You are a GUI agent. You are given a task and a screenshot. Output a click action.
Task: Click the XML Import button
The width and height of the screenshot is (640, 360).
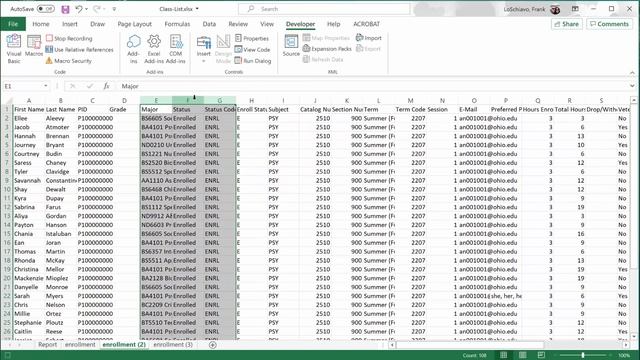(369, 38)
